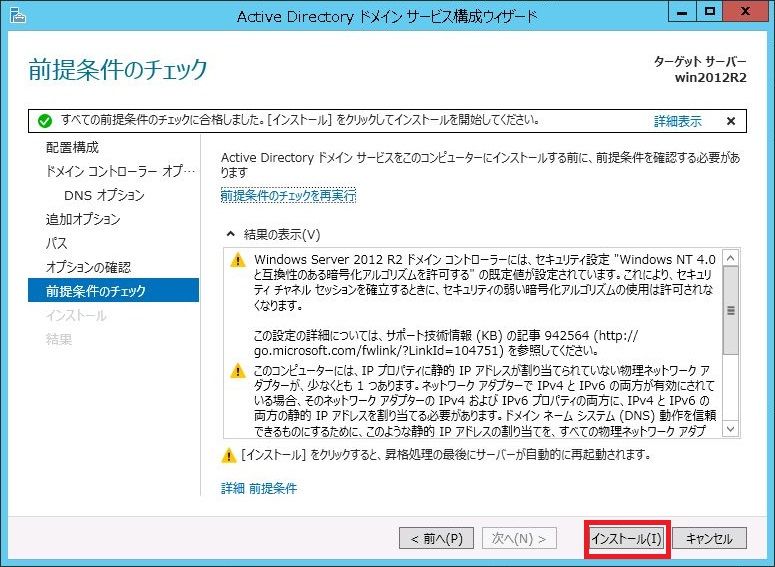
Task: Click the results list scroll down arrow
Action: coord(731,429)
